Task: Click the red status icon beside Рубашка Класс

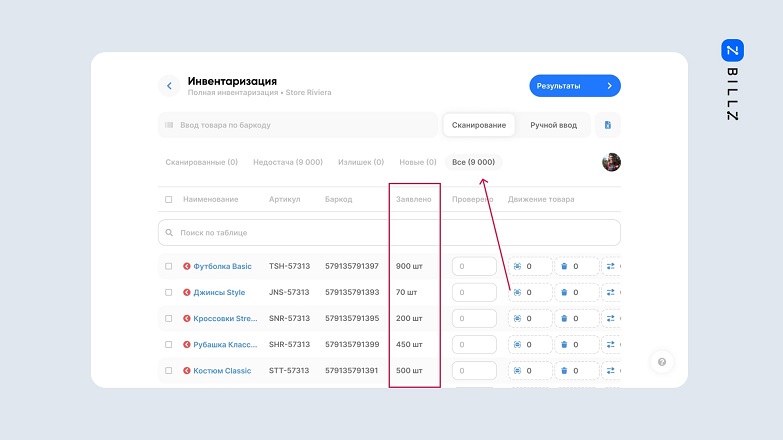Action: pos(186,344)
